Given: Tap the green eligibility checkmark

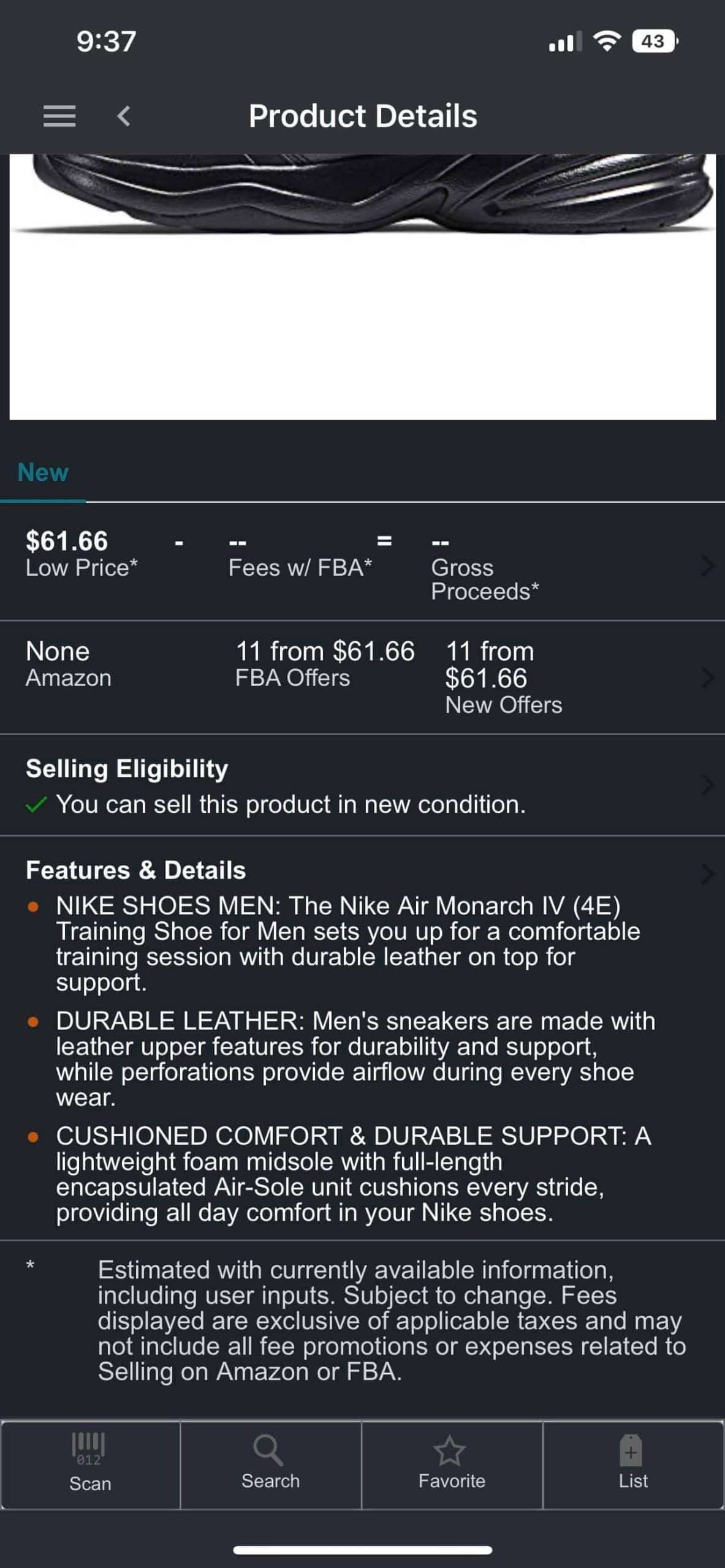Looking at the screenshot, I should point(37,805).
